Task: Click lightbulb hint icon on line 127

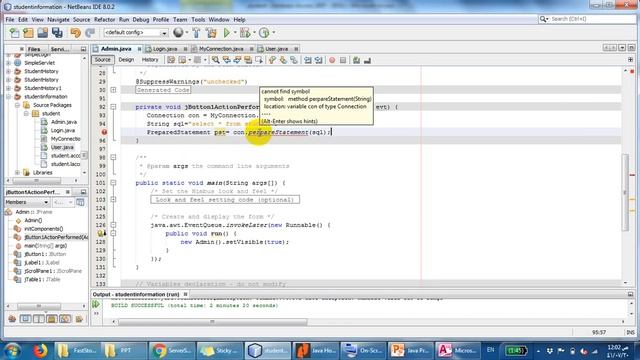Action: (x=101, y=233)
